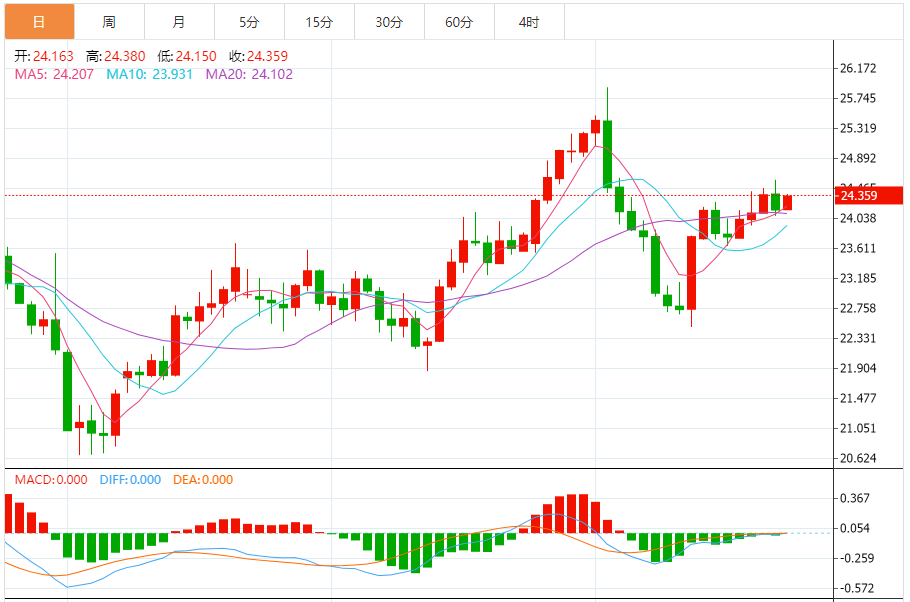Switch to the 月 monthly tab

click(179, 22)
